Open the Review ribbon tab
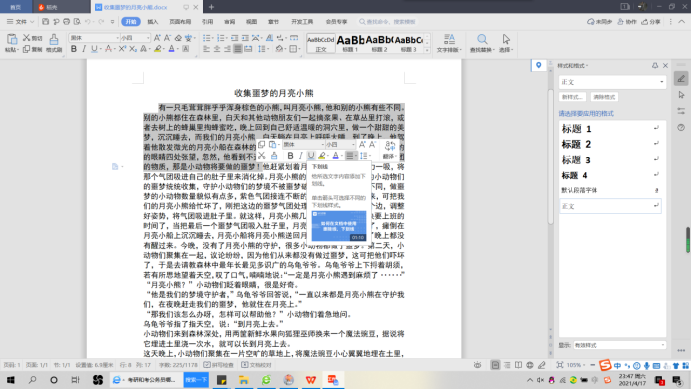The image size is (692, 389). click(229, 22)
